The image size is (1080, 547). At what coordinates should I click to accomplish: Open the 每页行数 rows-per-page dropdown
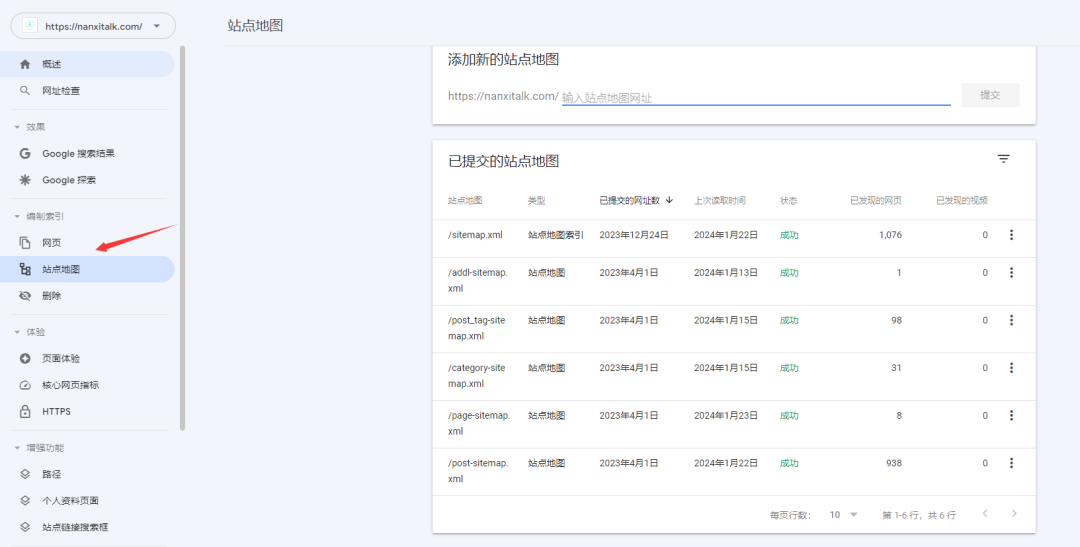[x=844, y=515]
